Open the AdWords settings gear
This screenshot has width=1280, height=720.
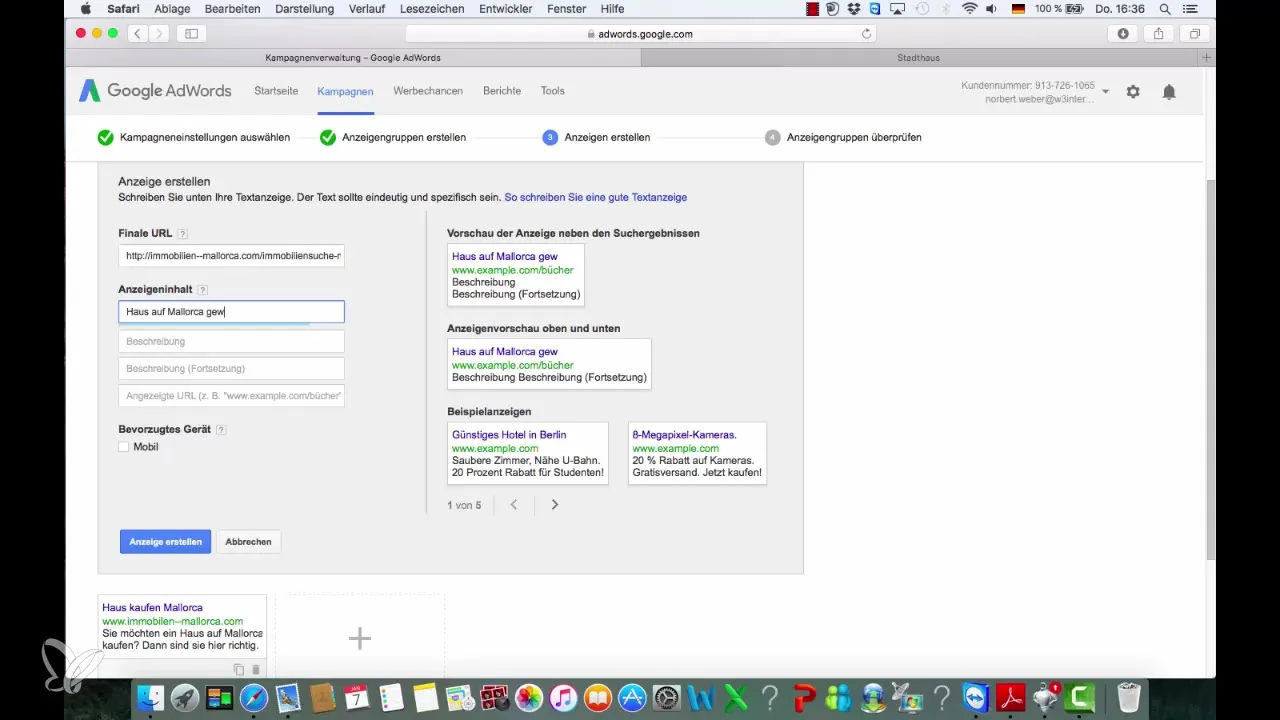pyautogui.click(x=1133, y=91)
